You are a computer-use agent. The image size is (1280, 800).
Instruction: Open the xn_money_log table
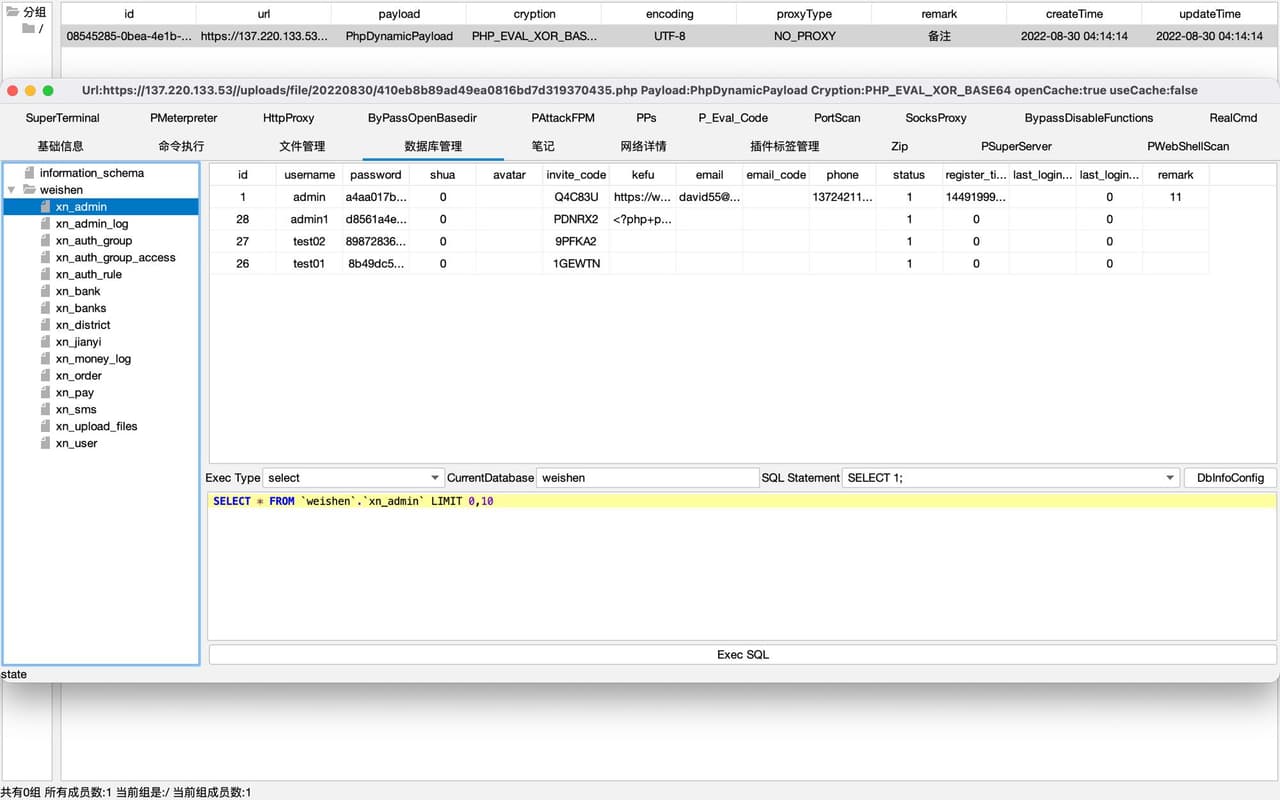pyautogui.click(x=93, y=359)
